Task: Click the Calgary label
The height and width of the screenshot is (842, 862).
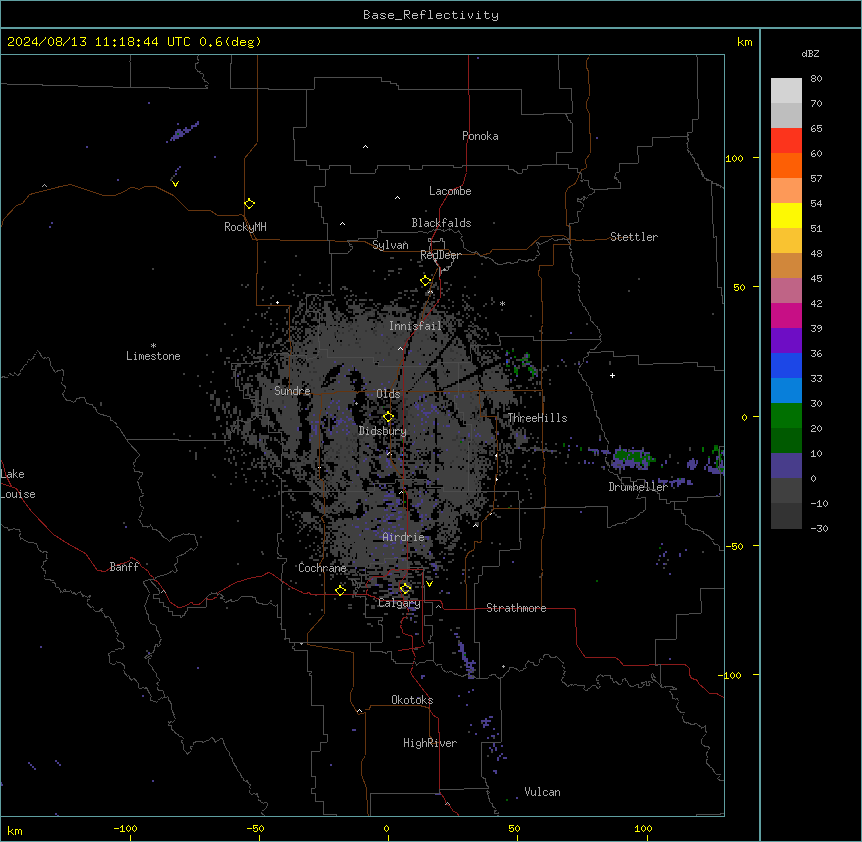Action: 399,603
